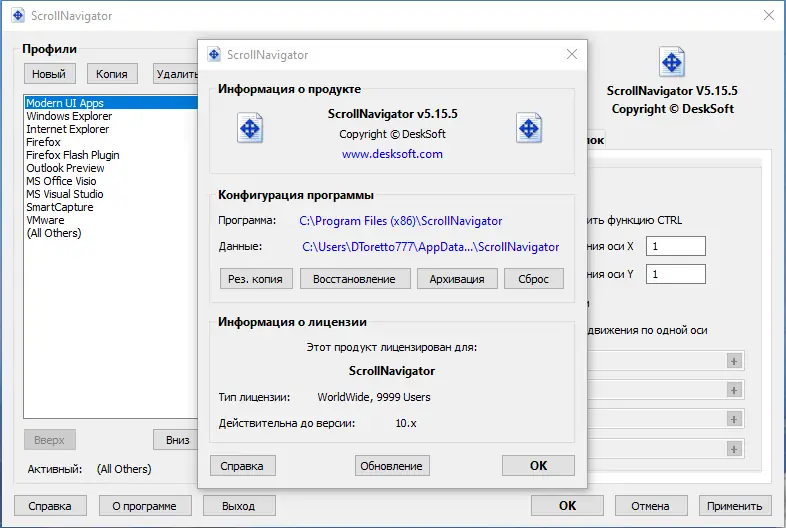Click OK in main window bottom bar

click(567, 505)
